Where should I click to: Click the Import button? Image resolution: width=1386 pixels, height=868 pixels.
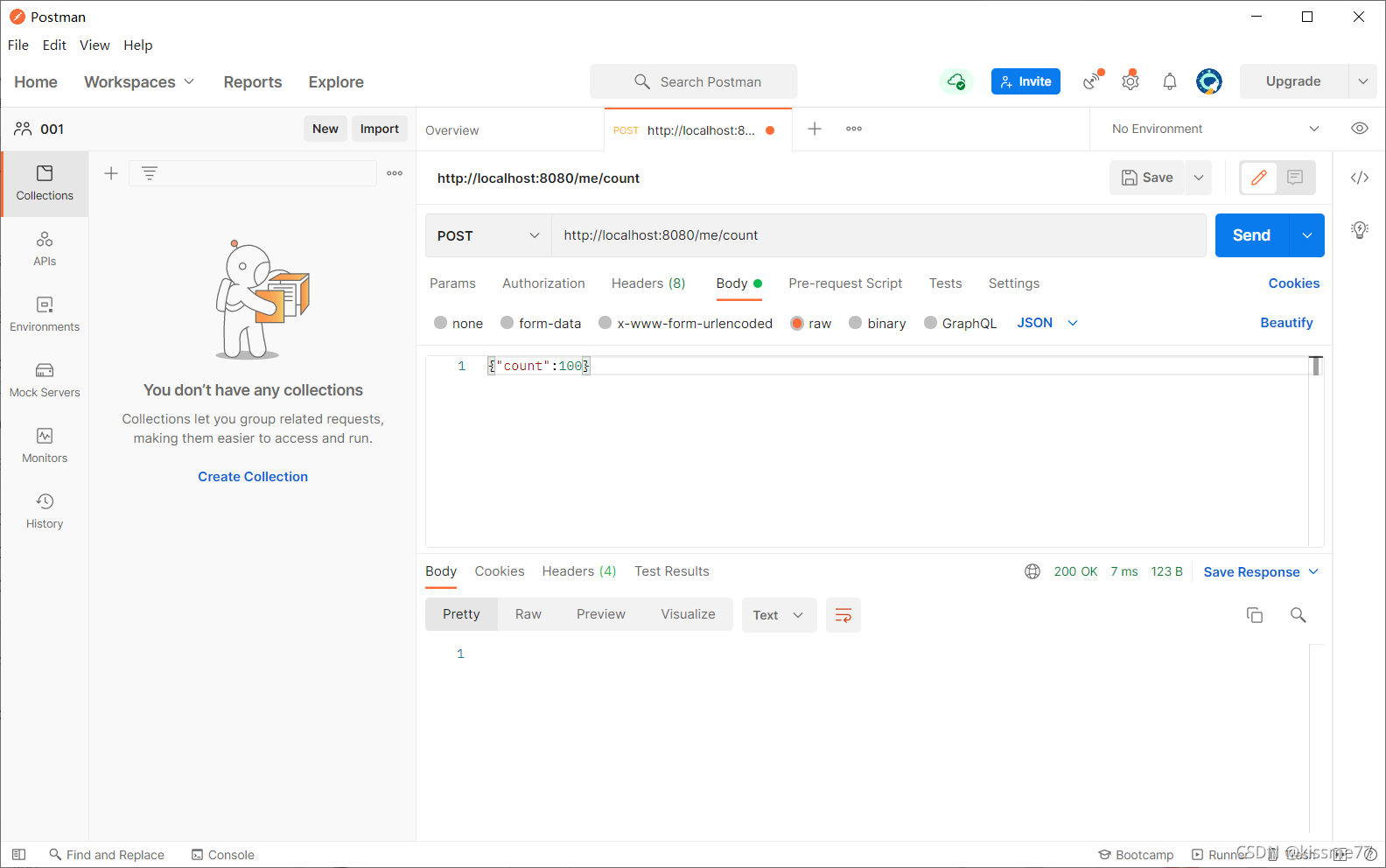pyautogui.click(x=380, y=129)
